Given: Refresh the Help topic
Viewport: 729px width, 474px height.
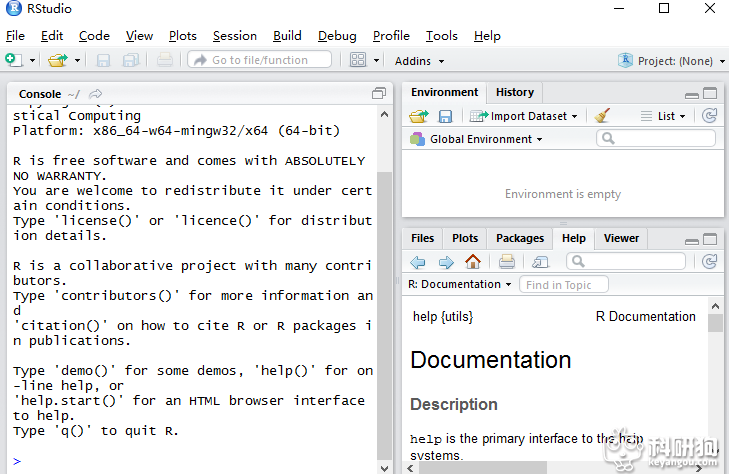Looking at the screenshot, I should [709, 261].
